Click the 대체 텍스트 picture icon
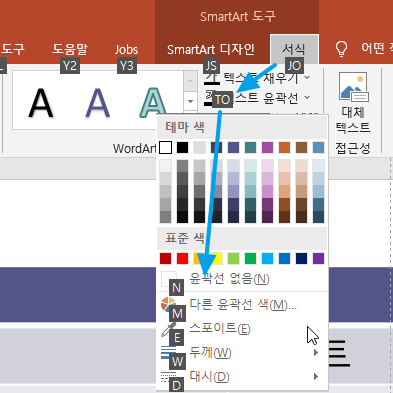This screenshot has height=393, width=393. click(x=353, y=87)
